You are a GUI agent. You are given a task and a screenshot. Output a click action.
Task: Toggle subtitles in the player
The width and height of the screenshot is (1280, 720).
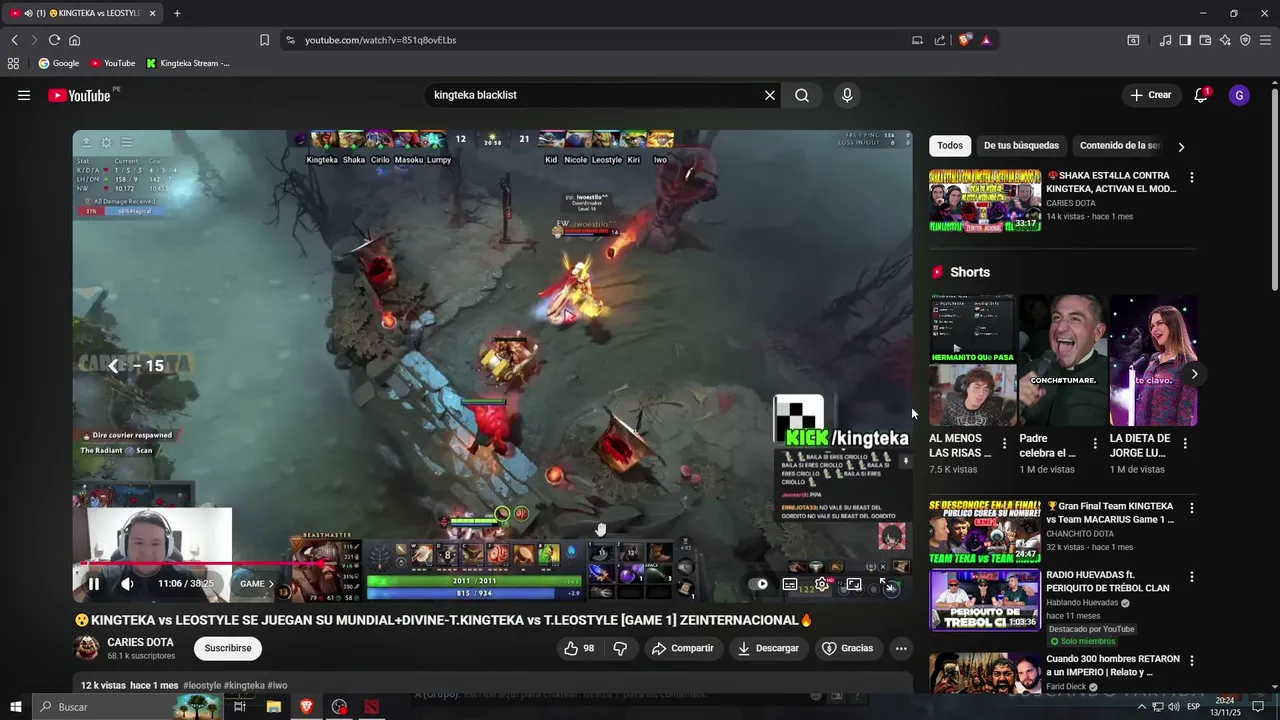pyautogui.click(x=790, y=584)
